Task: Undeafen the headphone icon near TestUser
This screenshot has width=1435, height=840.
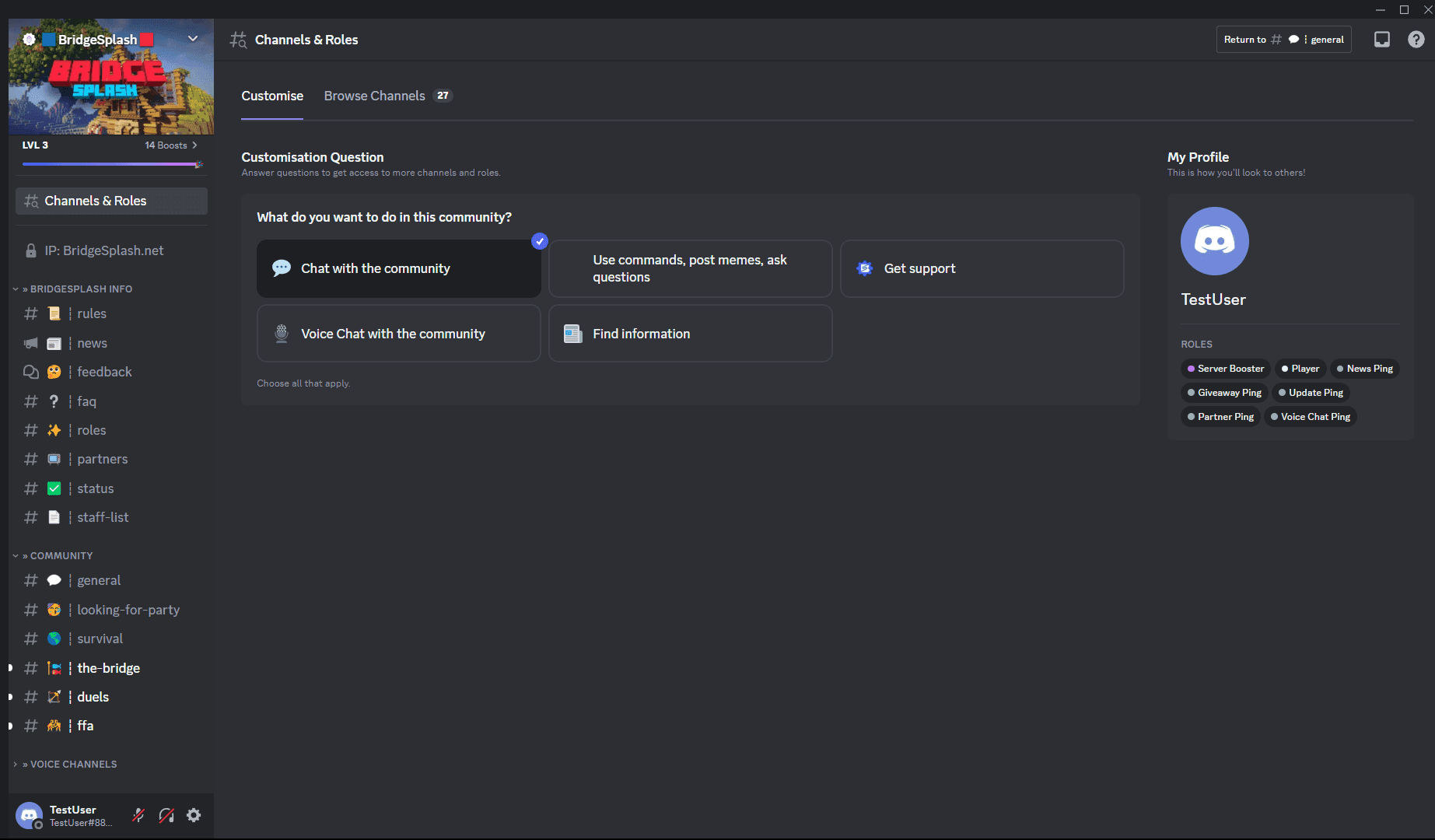Action: pyautogui.click(x=166, y=815)
